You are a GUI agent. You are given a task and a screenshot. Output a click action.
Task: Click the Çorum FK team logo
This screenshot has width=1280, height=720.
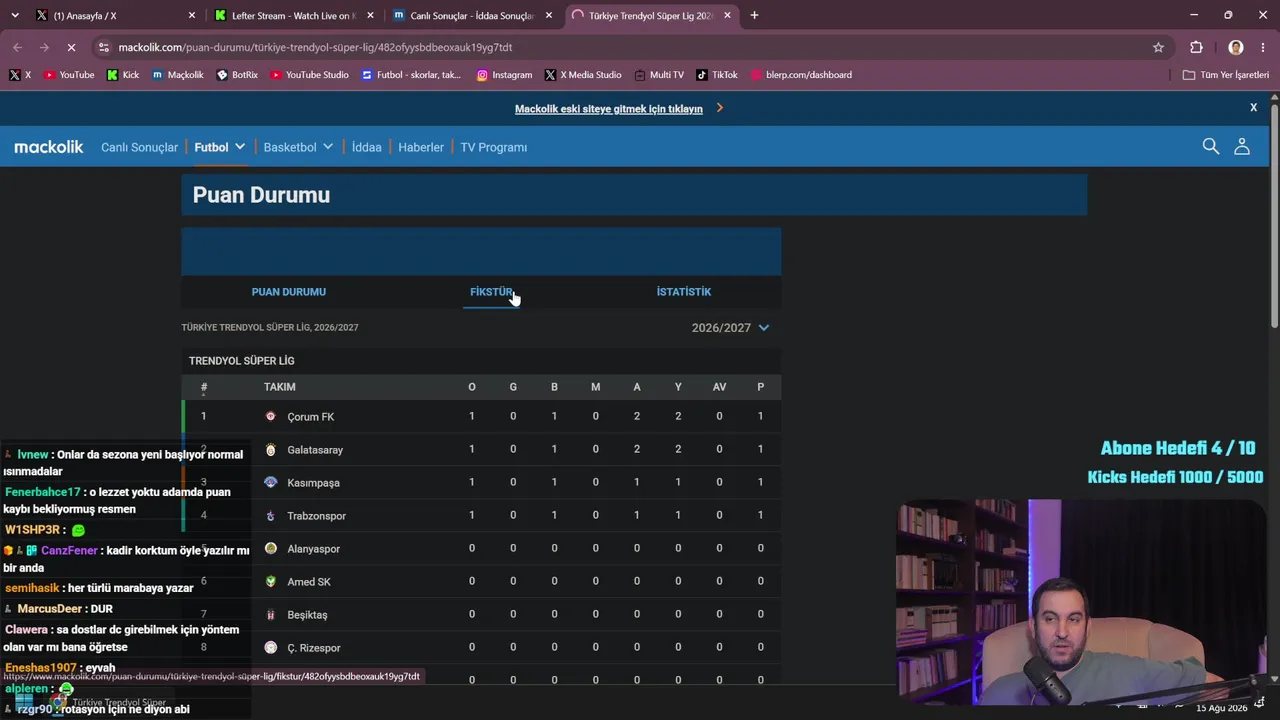click(270, 416)
